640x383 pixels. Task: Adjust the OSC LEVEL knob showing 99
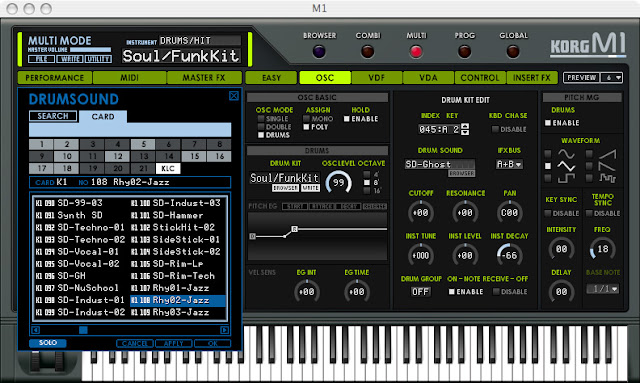click(x=338, y=183)
